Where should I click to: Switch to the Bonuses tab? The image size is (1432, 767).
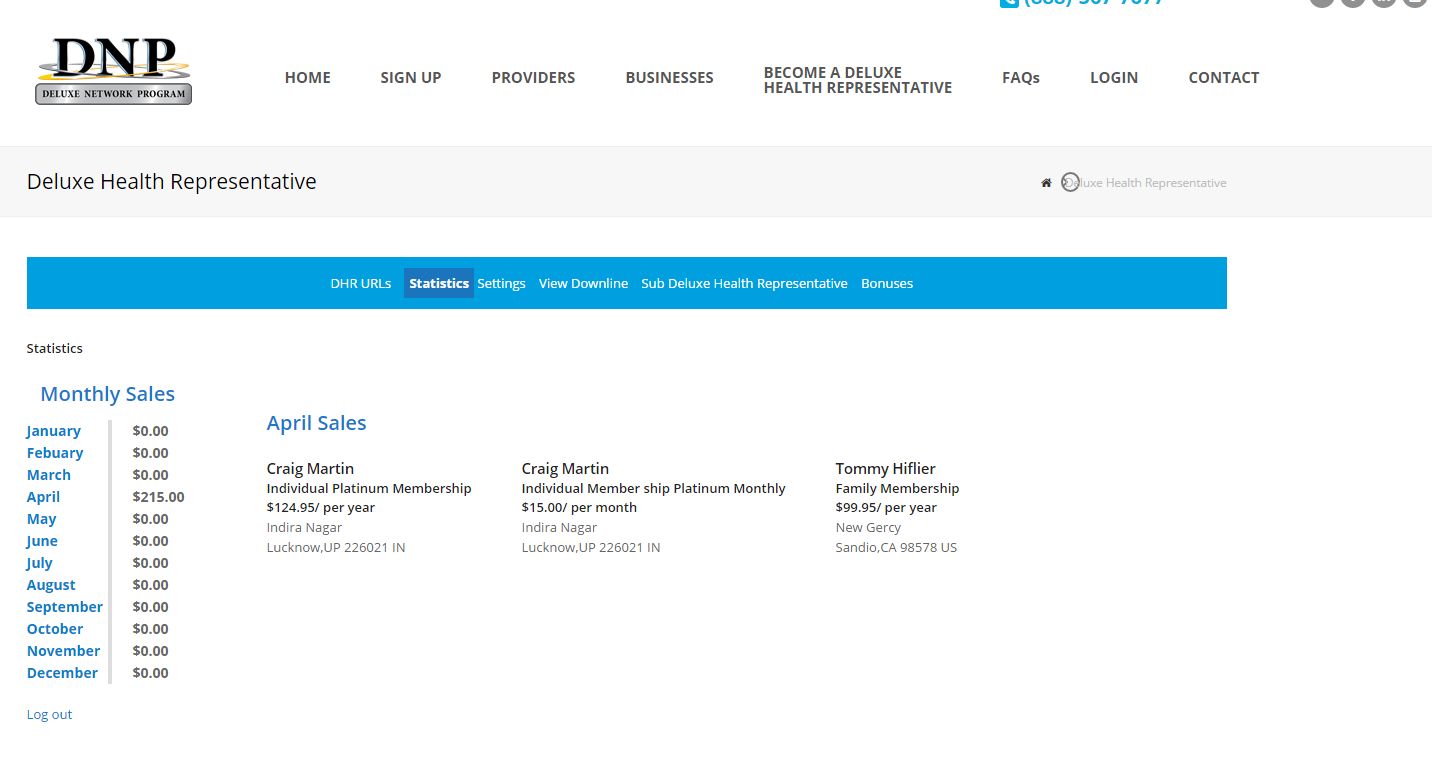[887, 283]
